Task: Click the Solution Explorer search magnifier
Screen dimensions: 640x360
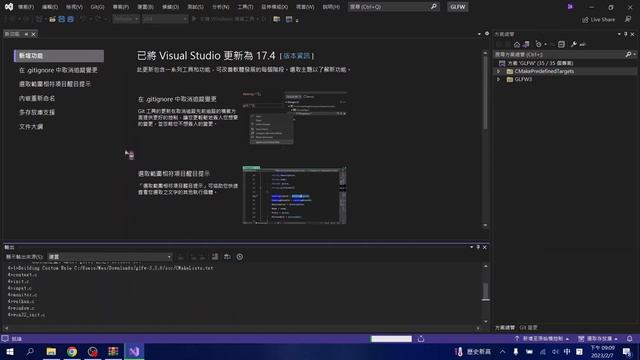Action: (628, 54)
